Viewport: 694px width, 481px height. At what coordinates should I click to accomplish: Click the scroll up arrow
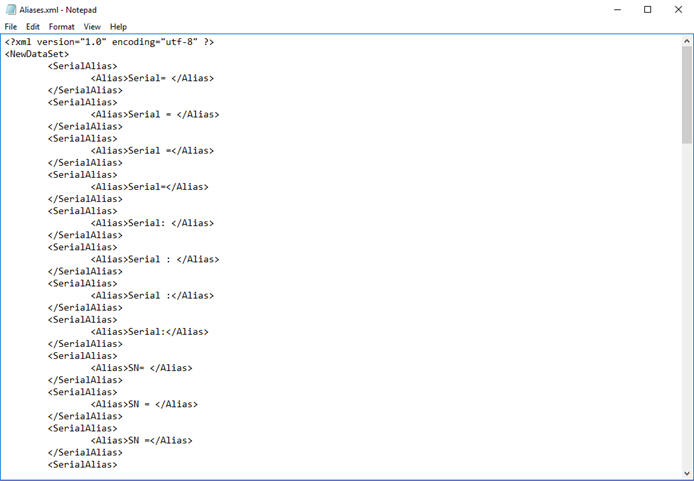pos(686,41)
